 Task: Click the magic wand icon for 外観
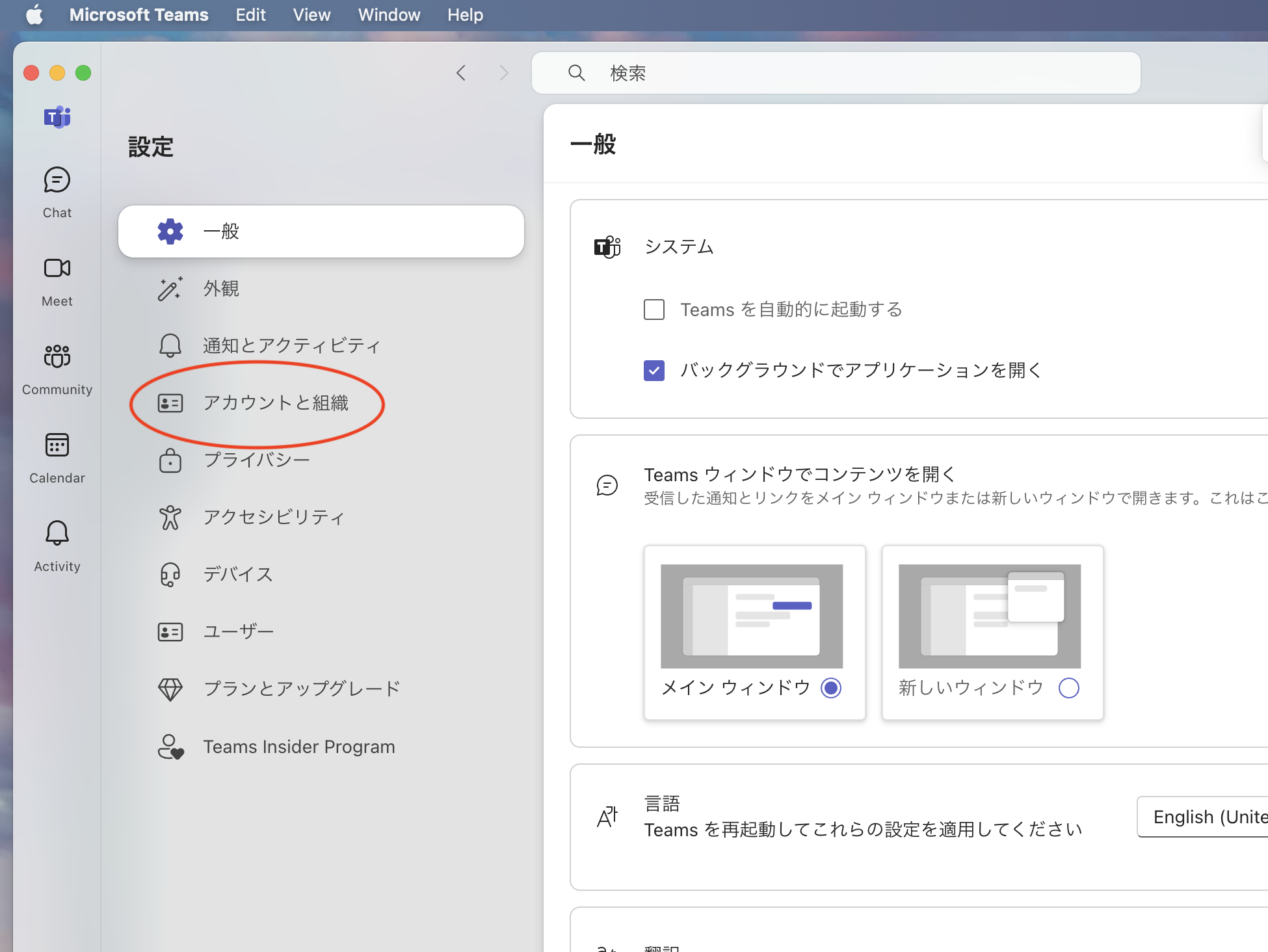coord(170,289)
